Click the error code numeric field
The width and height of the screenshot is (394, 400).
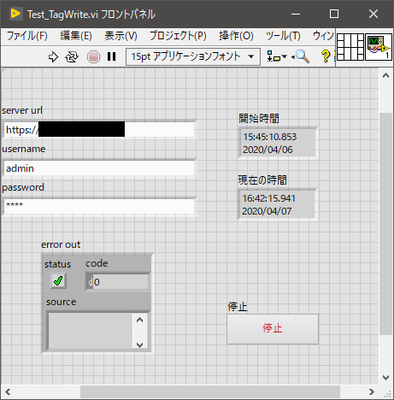point(121,282)
